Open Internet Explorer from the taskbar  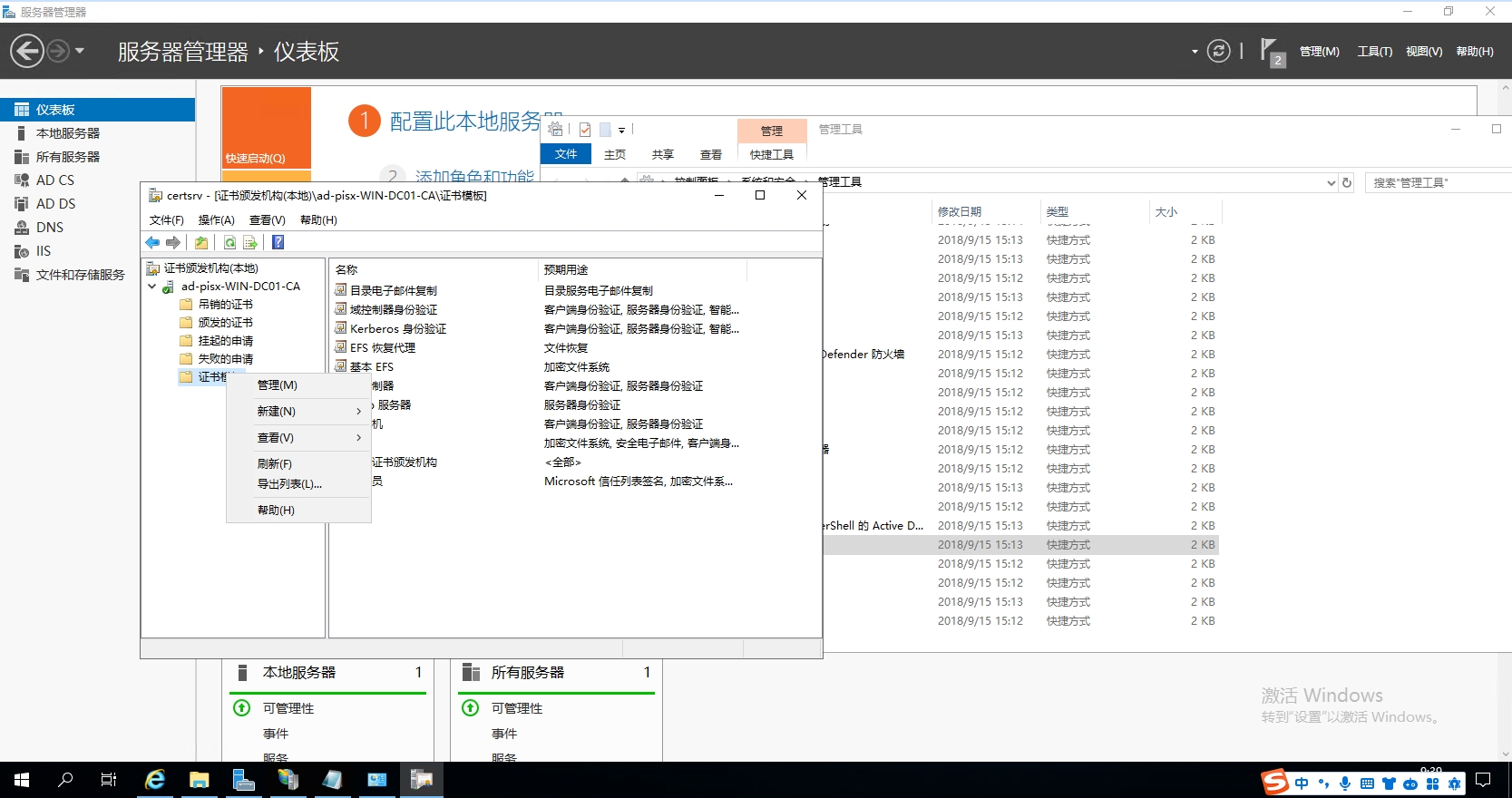pos(155,780)
